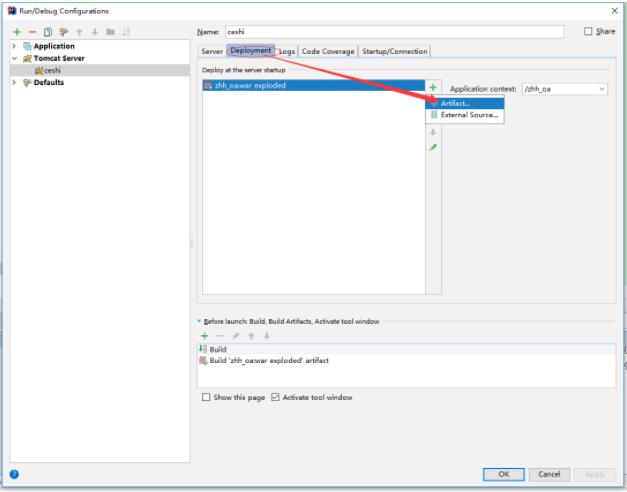
Task: Move configuration down arrow in left toolbar
Action: tap(95, 32)
